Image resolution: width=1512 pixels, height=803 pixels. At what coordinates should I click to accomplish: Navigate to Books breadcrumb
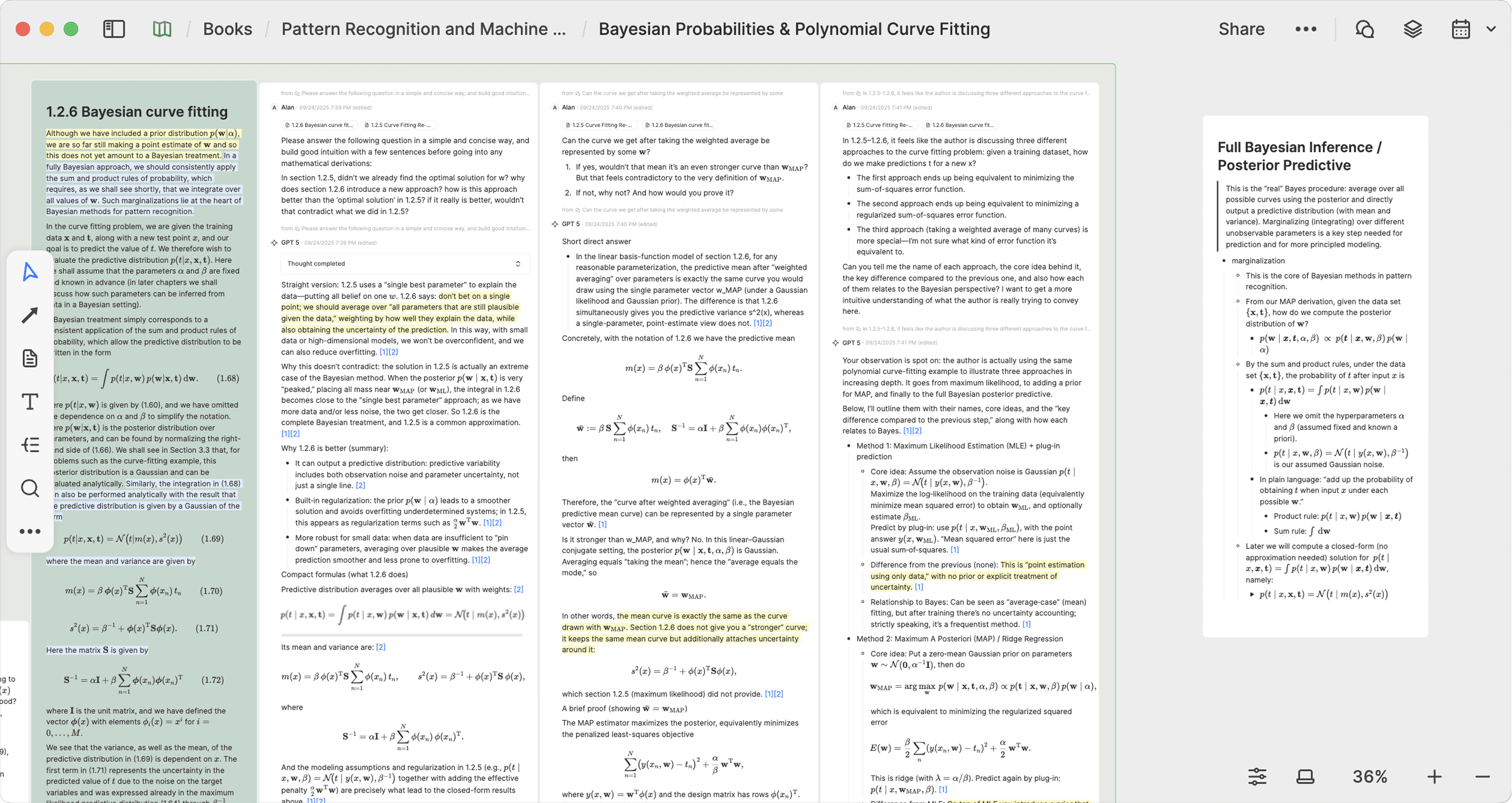tap(227, 29)
